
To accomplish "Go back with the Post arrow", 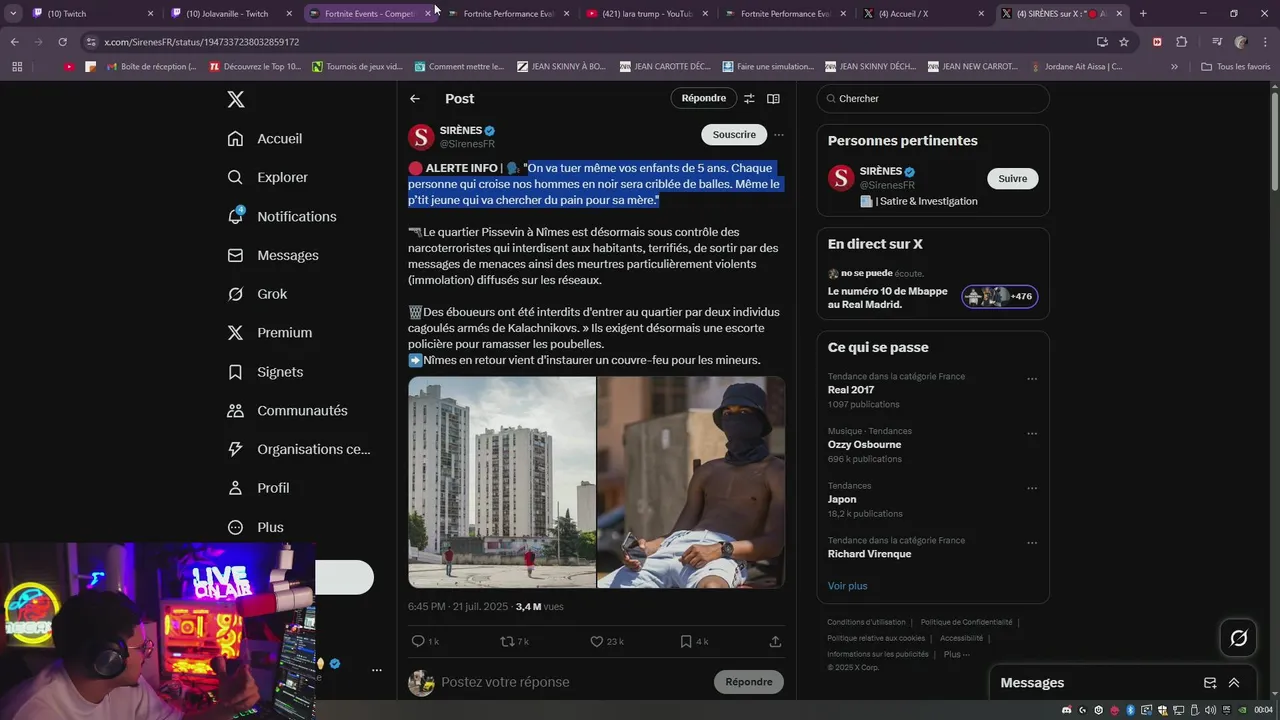I will click(x=415, y=99).
